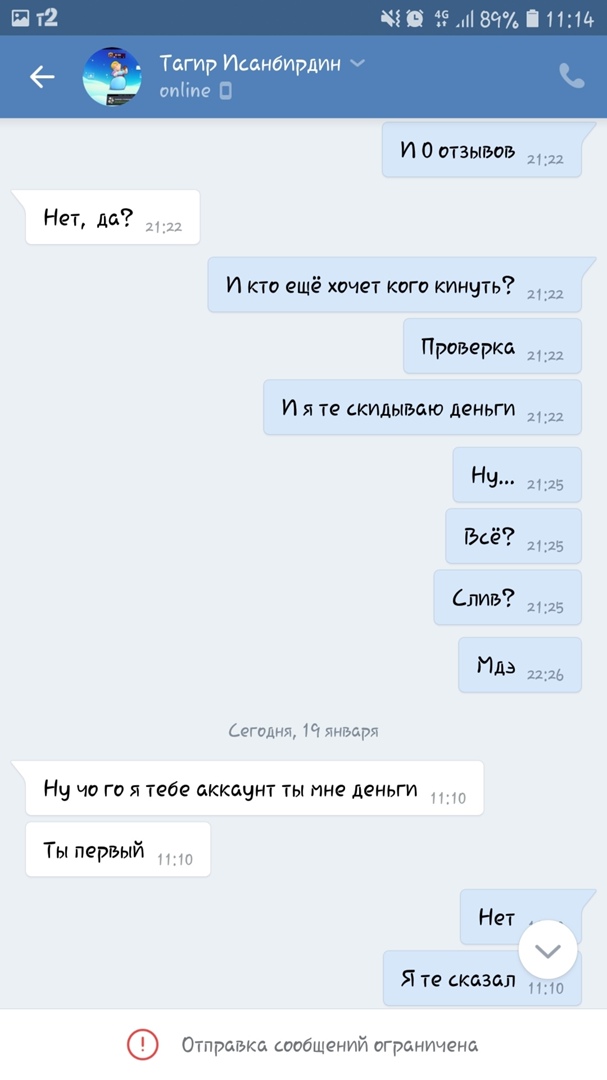Image resolution: width=607 pixels, height=1080 pixels.
Task: Tap the back arrow in the header
Action: point(42,76)
